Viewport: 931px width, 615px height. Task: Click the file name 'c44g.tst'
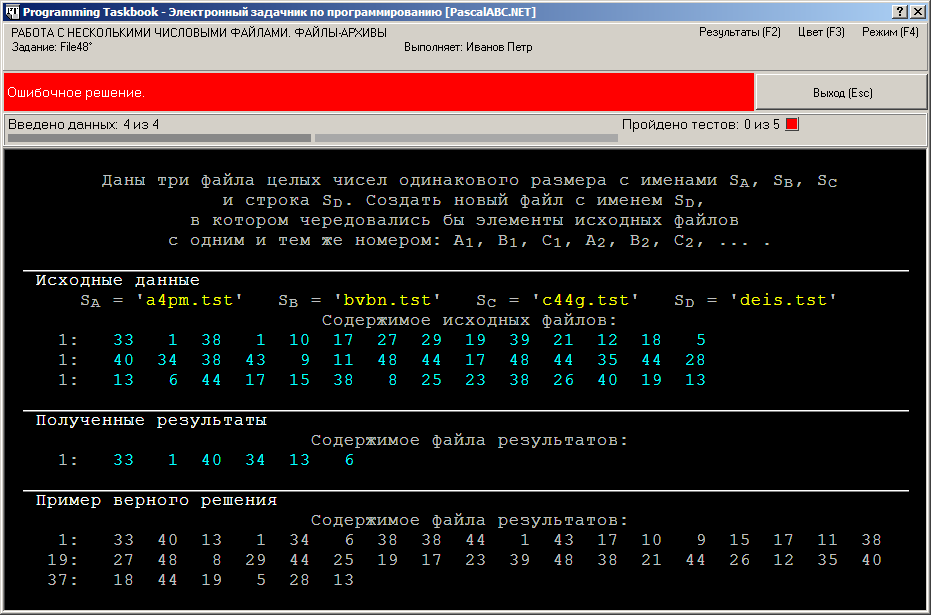click(585, 300)
